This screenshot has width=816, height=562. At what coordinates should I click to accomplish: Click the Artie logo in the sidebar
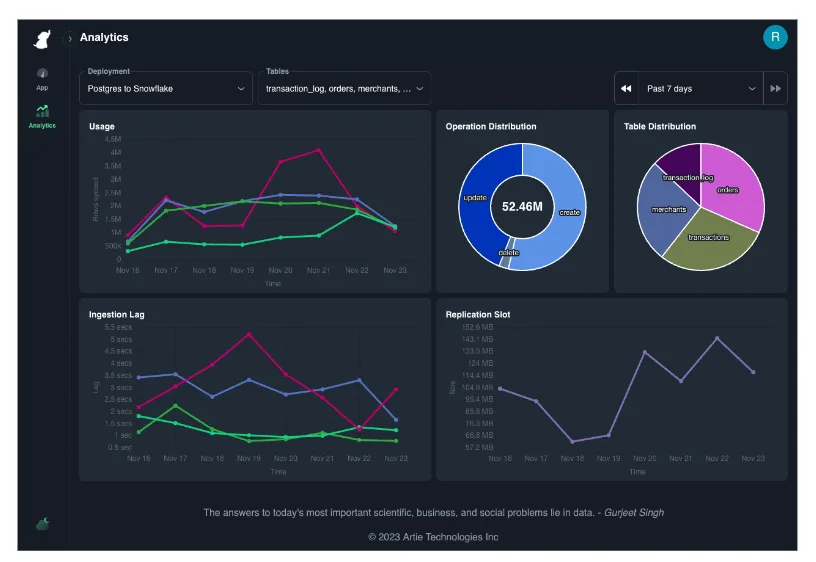point(42,39)
